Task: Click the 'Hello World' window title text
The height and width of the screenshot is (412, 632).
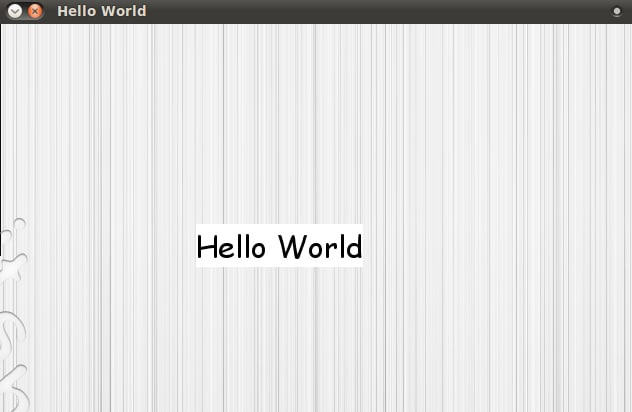Action: click(102, 11)
